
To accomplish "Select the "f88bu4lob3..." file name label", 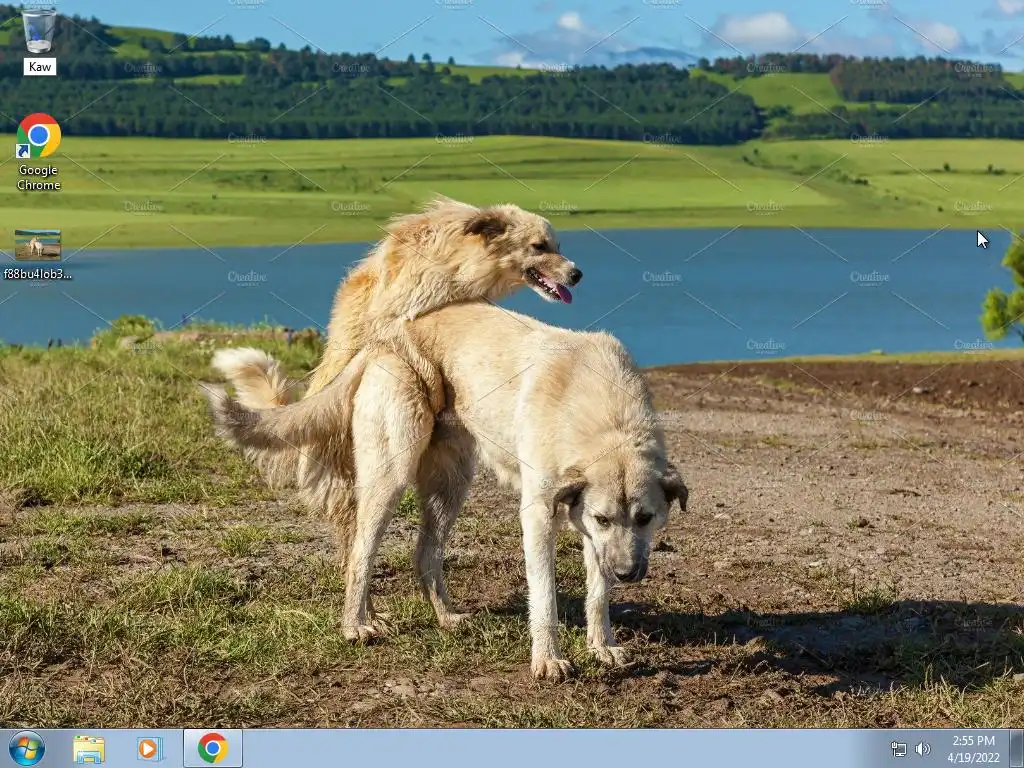I will point(38,274).
